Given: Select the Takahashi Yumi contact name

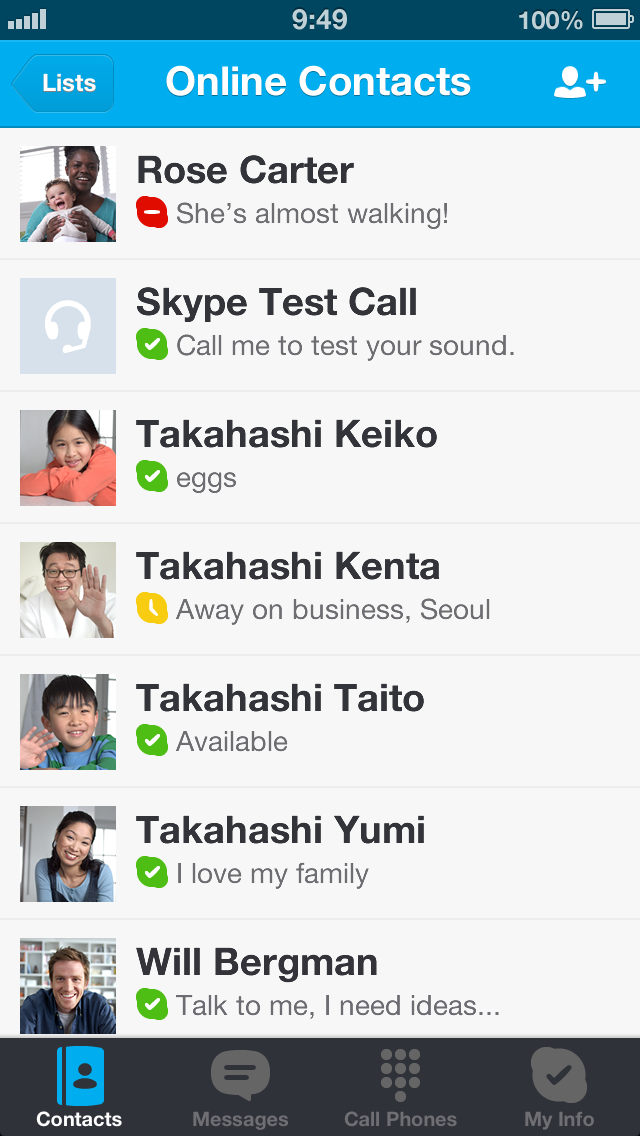Looking at the screenshot, I should (281, 831).
